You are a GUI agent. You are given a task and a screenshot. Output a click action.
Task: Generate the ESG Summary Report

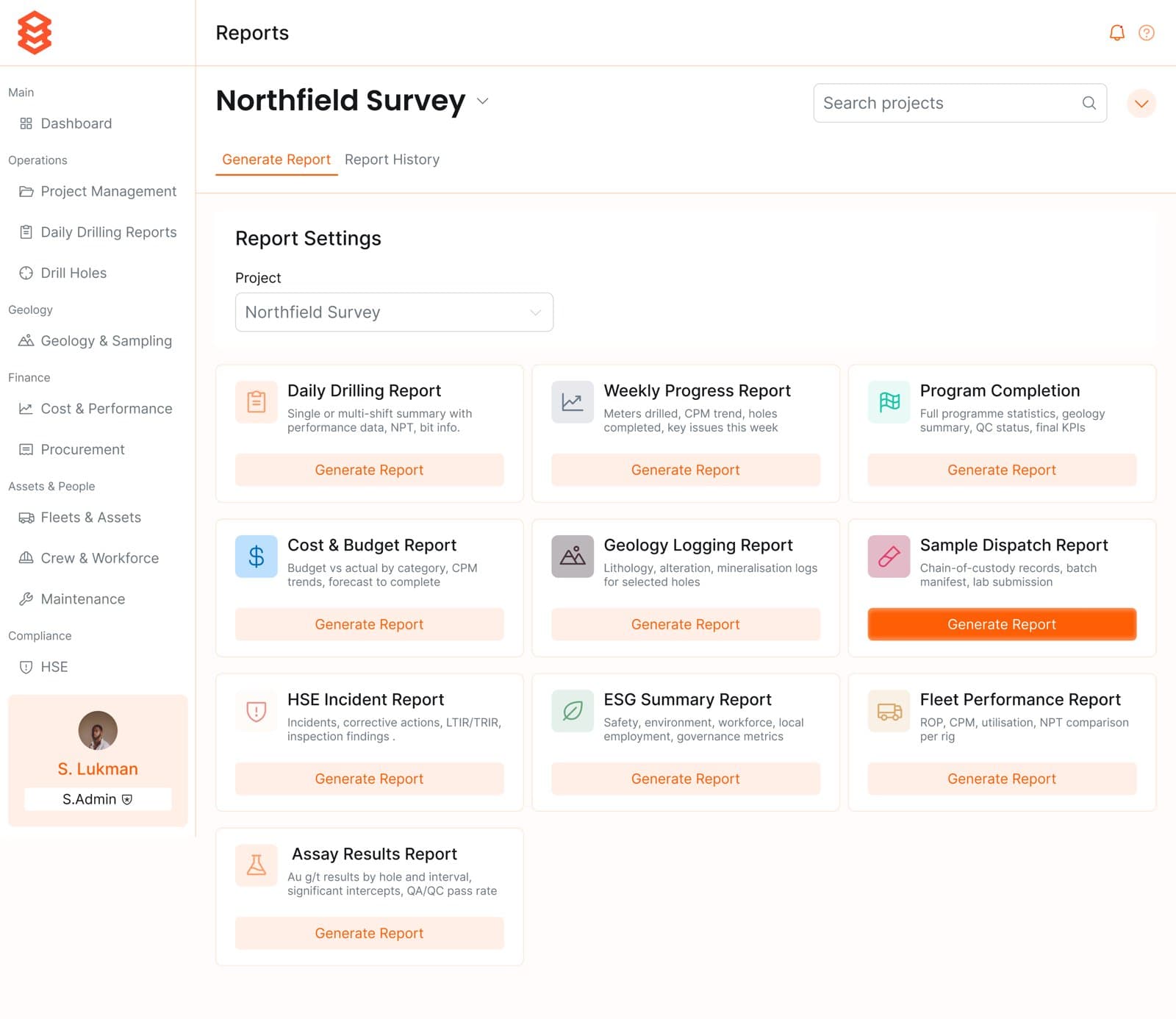pyautogui.click(x=685, y=779)
